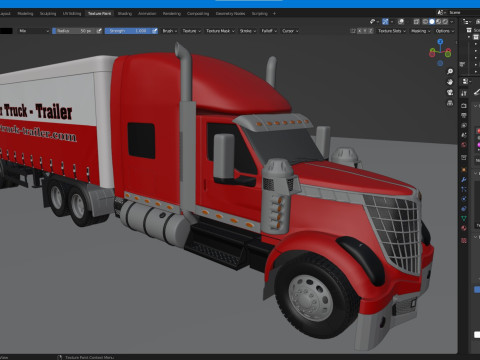Open the Falloff dropdown
The width and height of the screenshot is (480, 360).
click(x=269, y=31)
